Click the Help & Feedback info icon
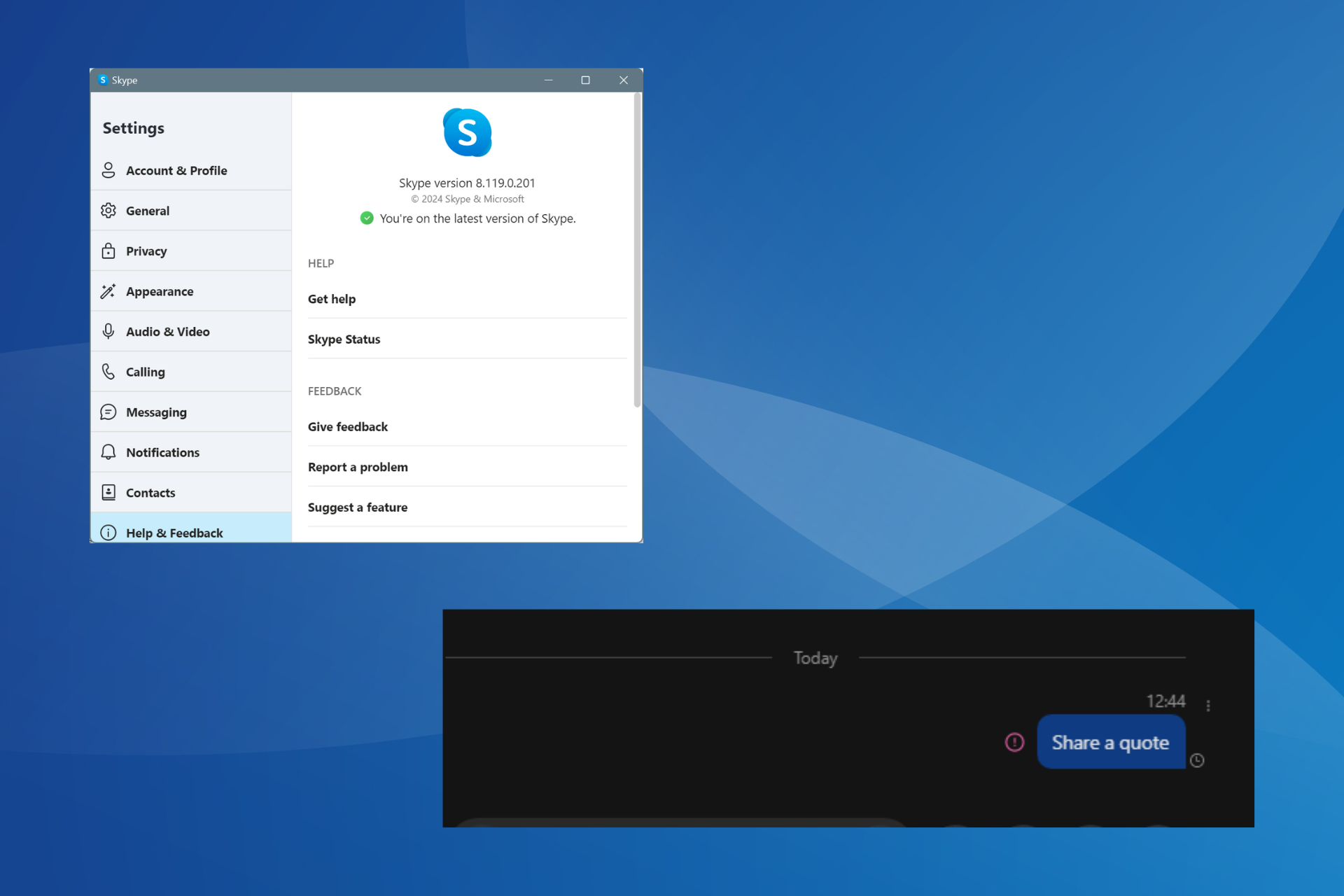Viewport: 1344px width, 896px height. click(x=108, y=533)
